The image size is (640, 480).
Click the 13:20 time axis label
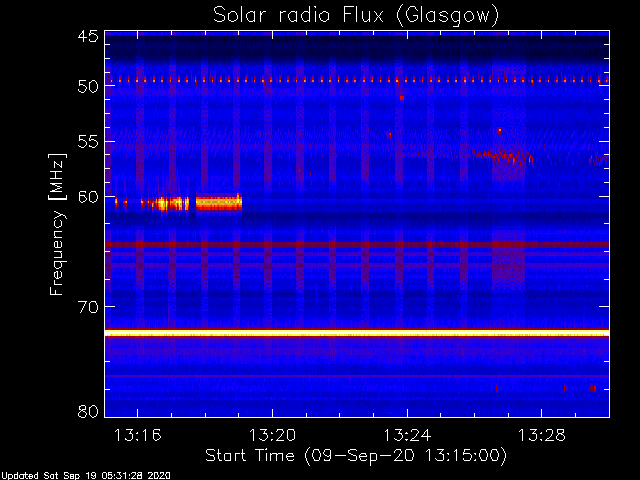pos(272,435)
